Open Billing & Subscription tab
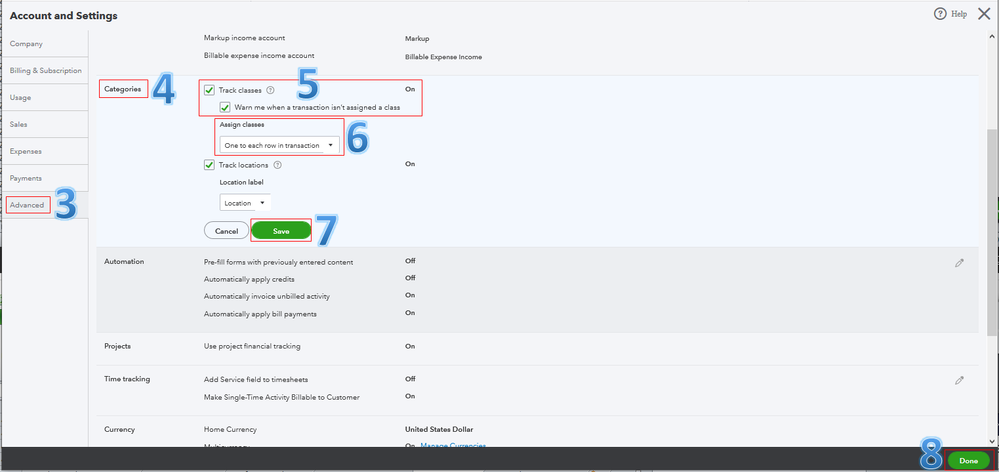999x472 pixels. 44,71
